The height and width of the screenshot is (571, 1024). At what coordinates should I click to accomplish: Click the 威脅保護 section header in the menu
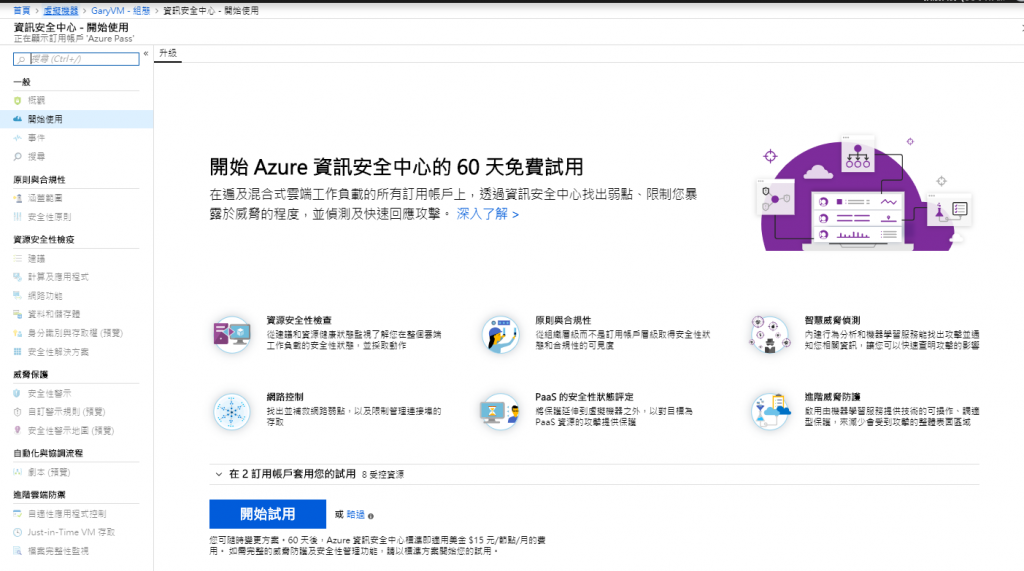(31, 374)
